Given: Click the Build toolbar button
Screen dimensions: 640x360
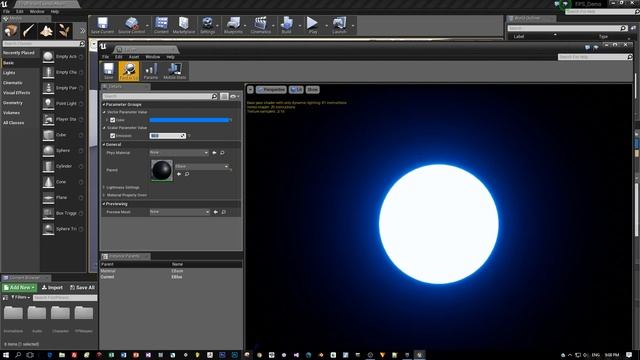Looking at the screenshot, I should (287, 25).
